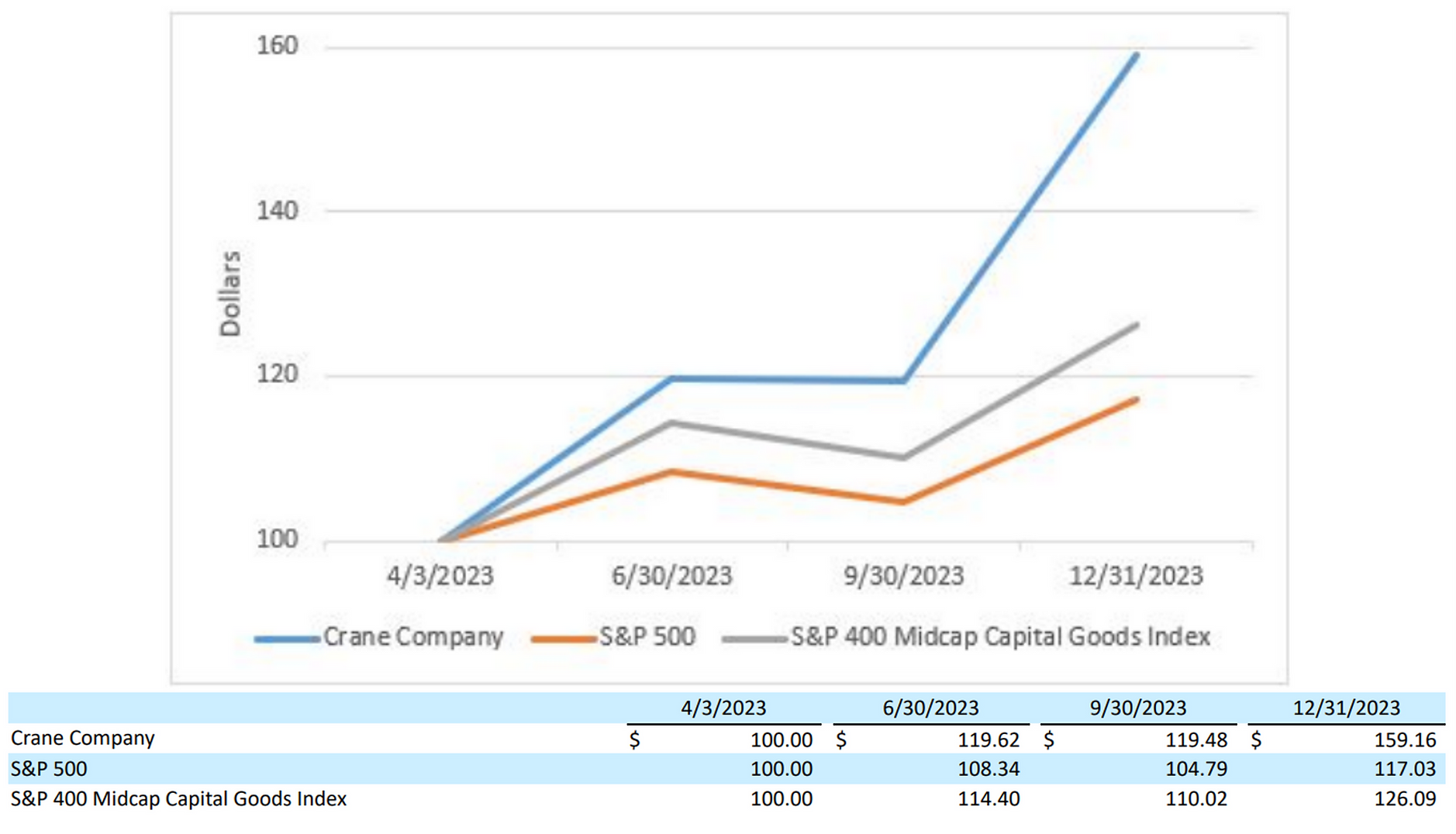Viewport: 1456px width, 834px height.
Task: Select the Crane Company table row label
Action: click(x=83, y=738)
